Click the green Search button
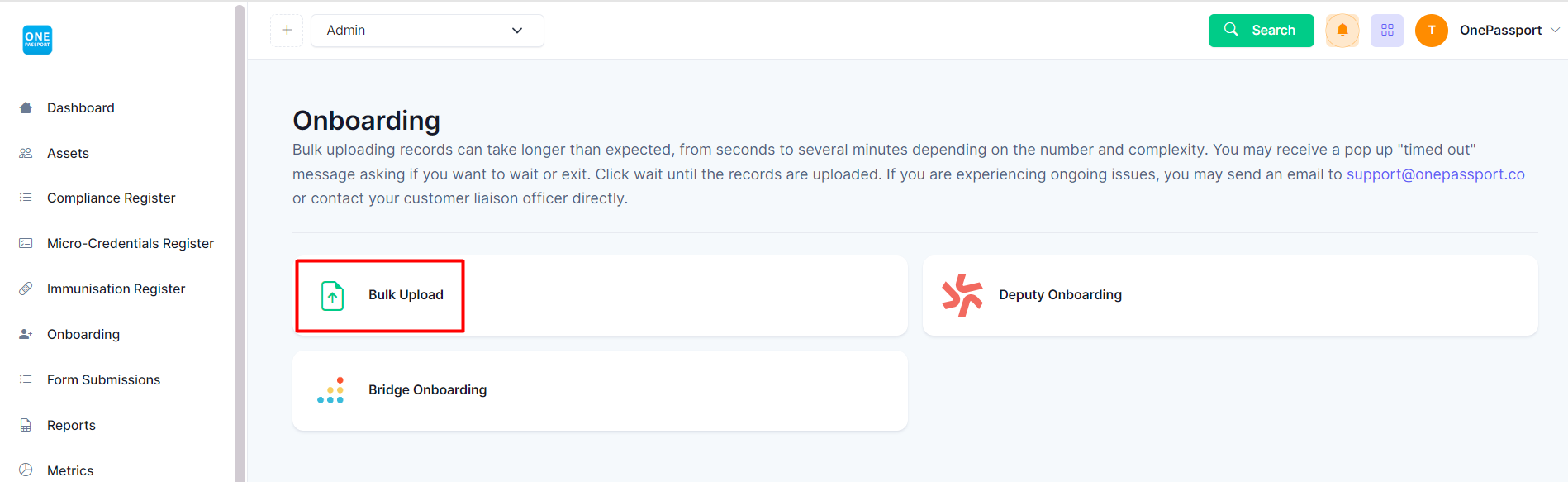The width and height of the screenshot is (1568, 482). [x=1261, y=31]
